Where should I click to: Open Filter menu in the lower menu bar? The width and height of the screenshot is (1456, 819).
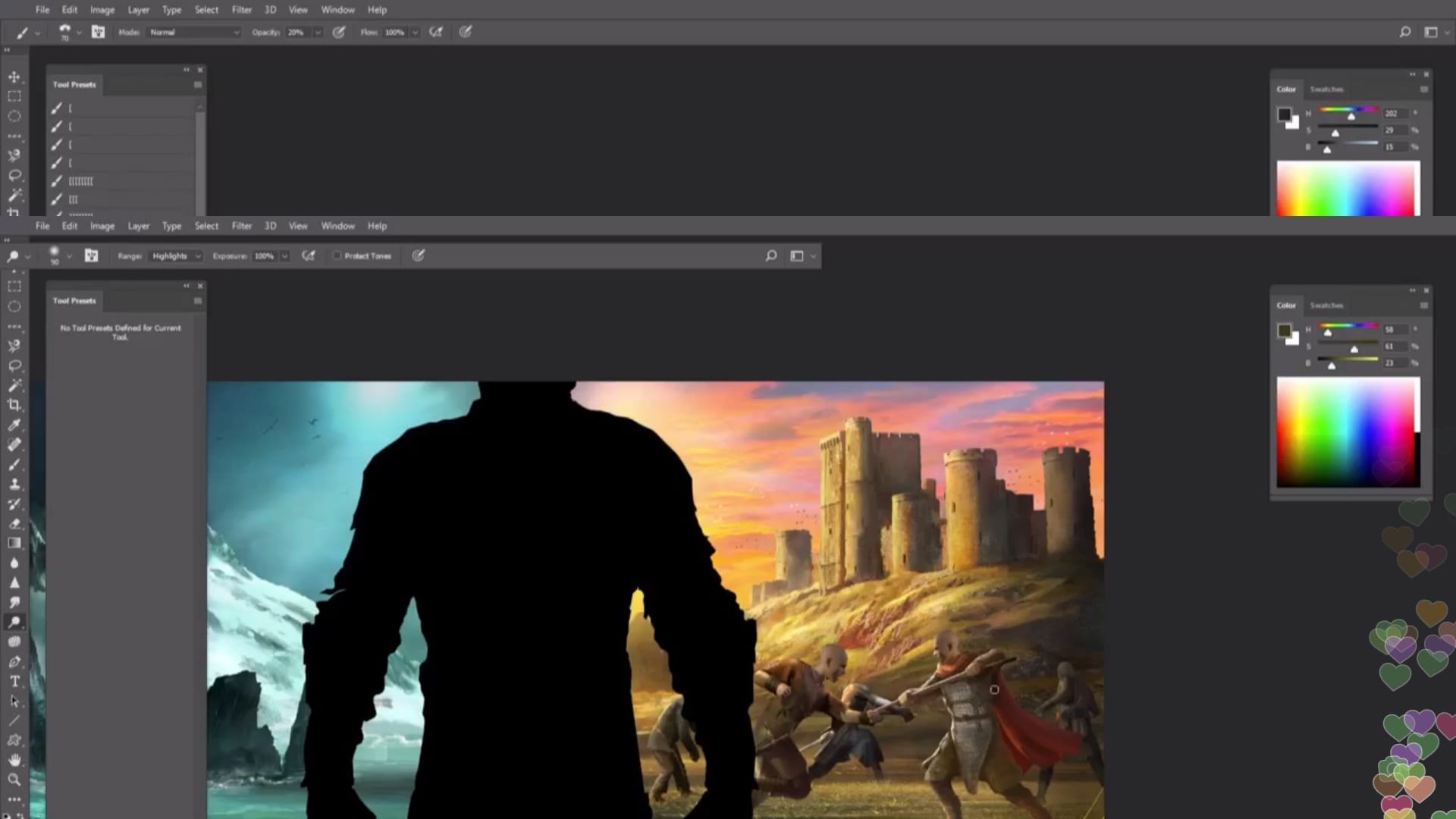[241, 226]
